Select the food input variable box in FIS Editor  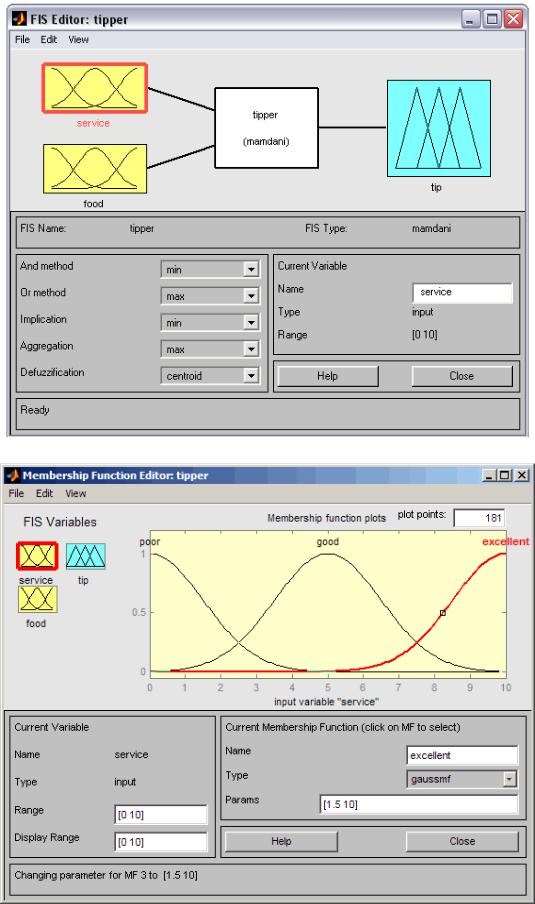pos(95,168)
